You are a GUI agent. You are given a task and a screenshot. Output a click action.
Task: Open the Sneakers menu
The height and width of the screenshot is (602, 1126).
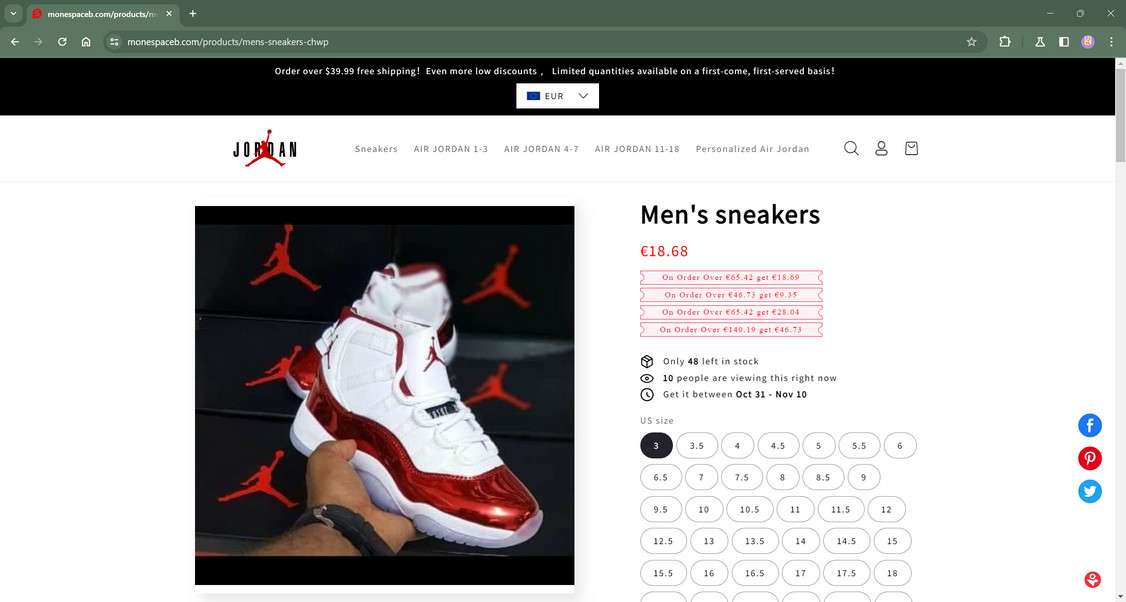(376, 149)
